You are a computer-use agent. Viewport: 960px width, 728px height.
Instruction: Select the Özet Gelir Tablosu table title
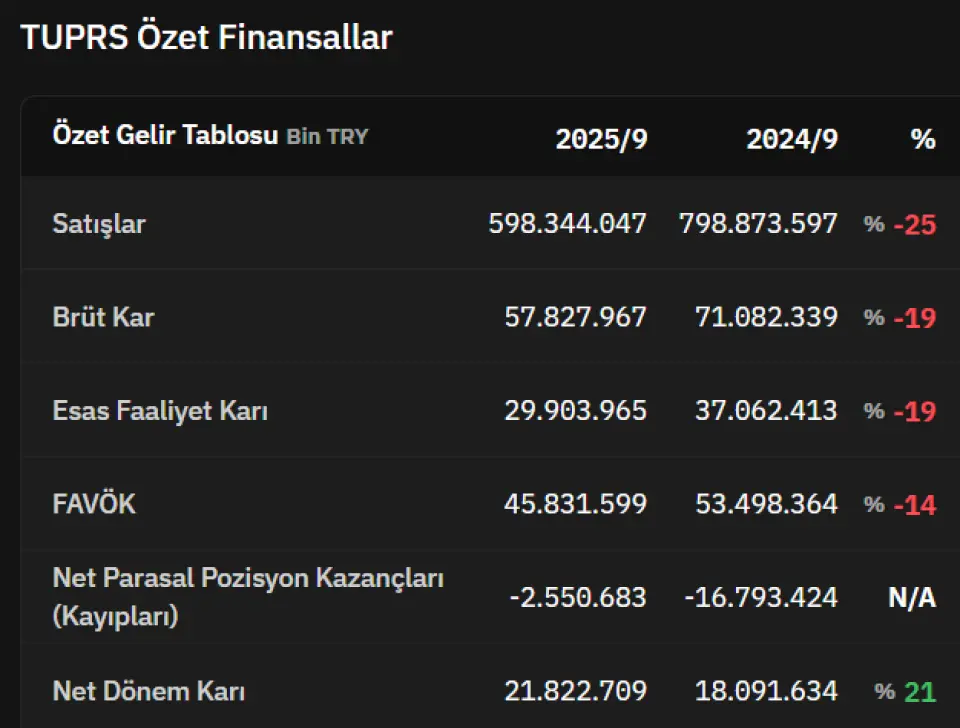(165, 136)
